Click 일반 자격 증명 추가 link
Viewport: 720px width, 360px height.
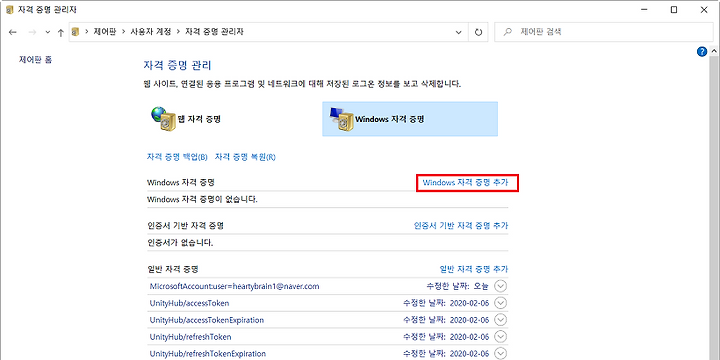tap(474, 269)
